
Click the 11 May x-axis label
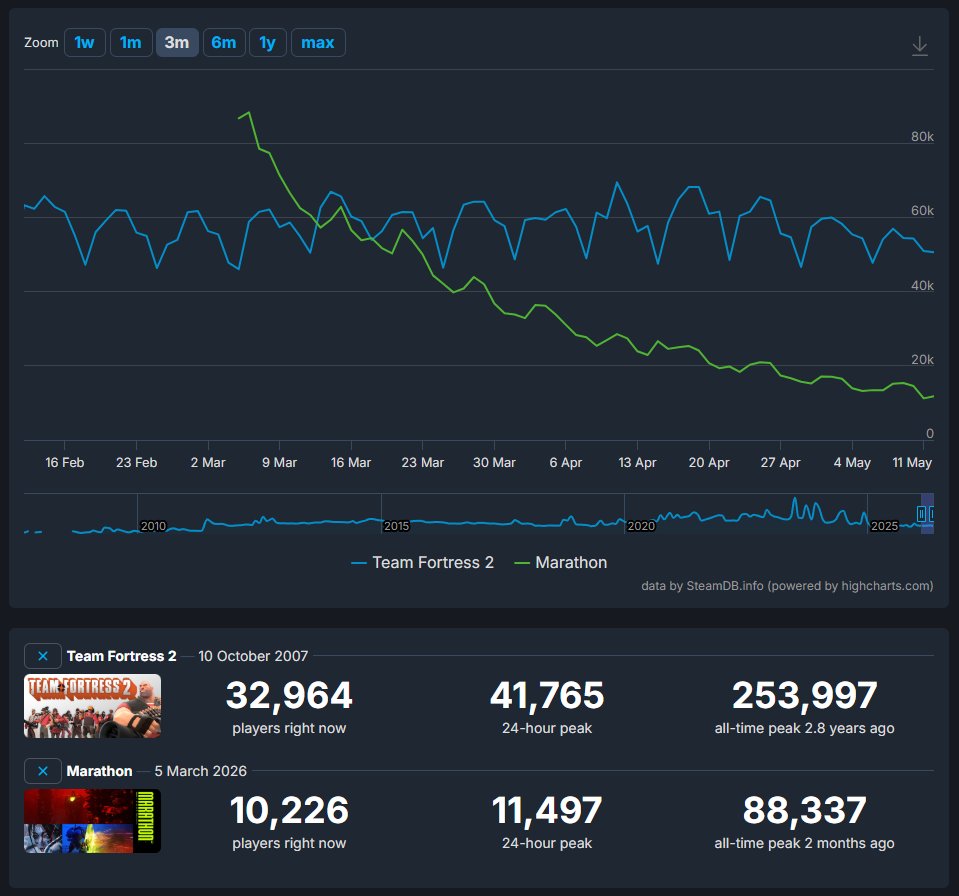click(912, 462)
